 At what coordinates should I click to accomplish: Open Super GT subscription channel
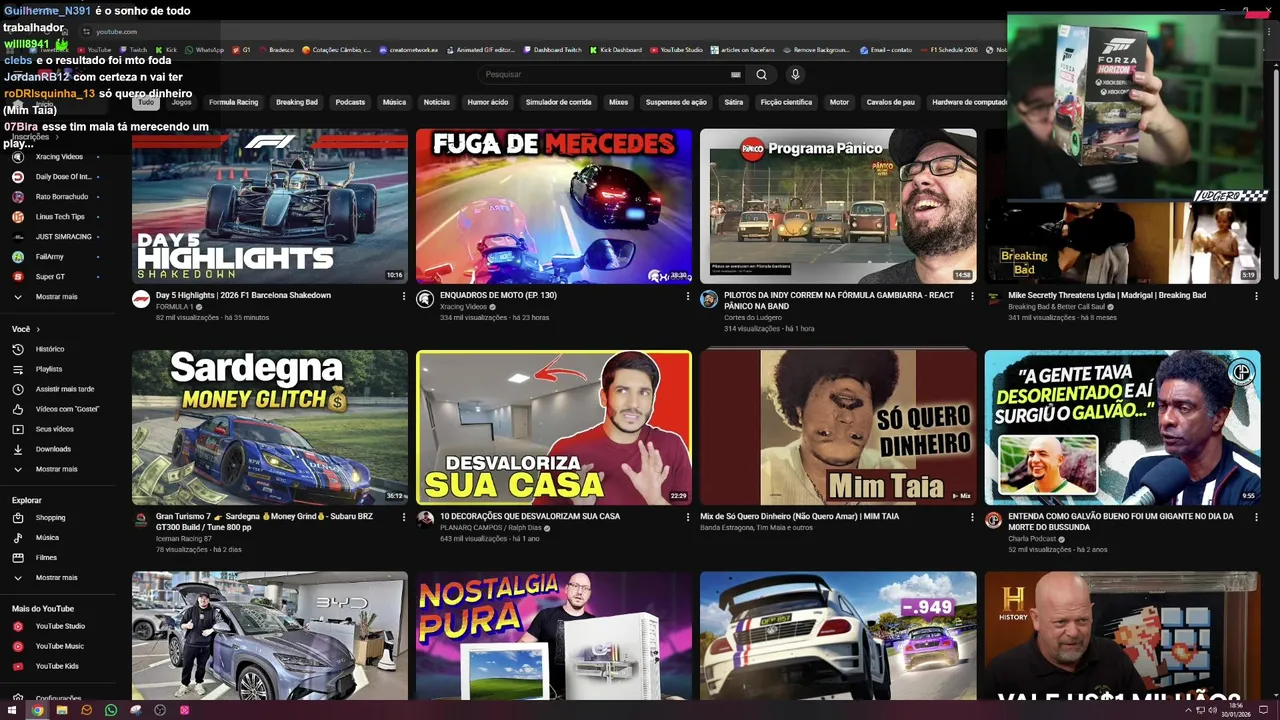click(x=50, y=277)
